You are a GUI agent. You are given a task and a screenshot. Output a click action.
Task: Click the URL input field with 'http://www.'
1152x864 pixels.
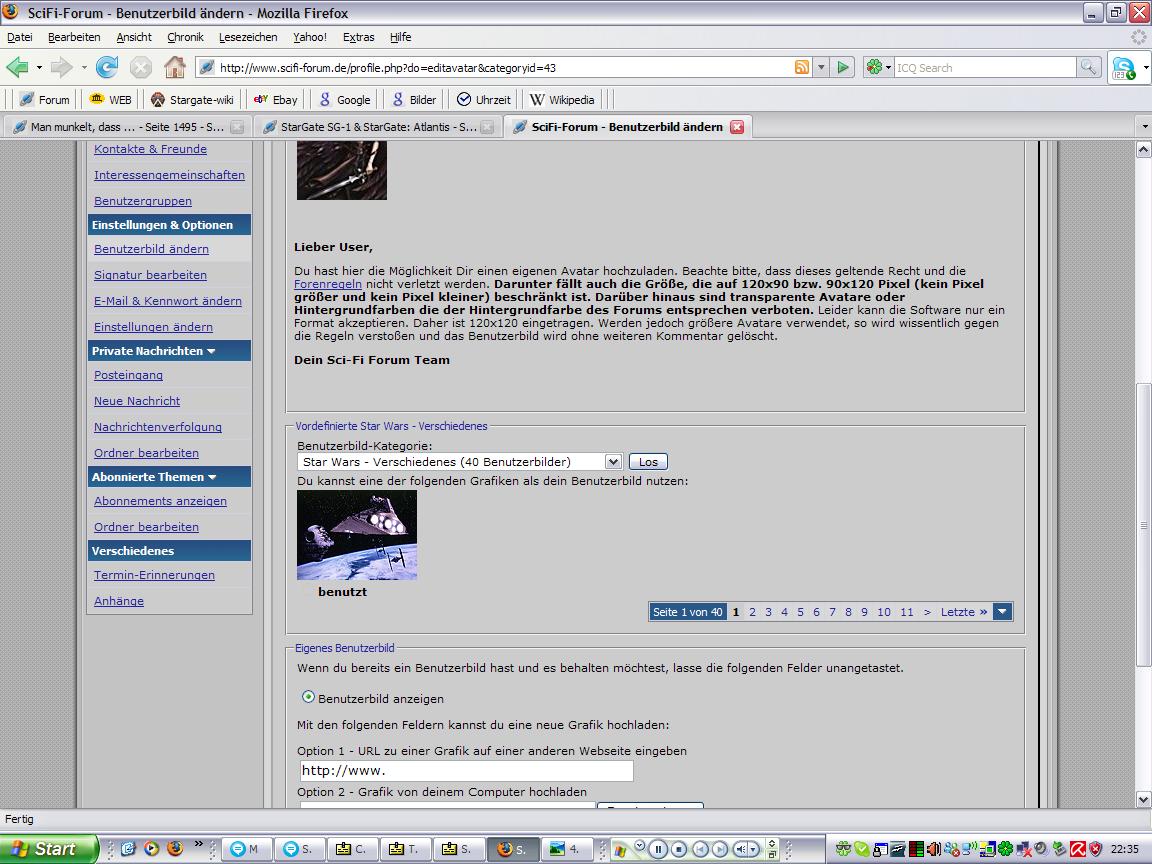point(466,771)
